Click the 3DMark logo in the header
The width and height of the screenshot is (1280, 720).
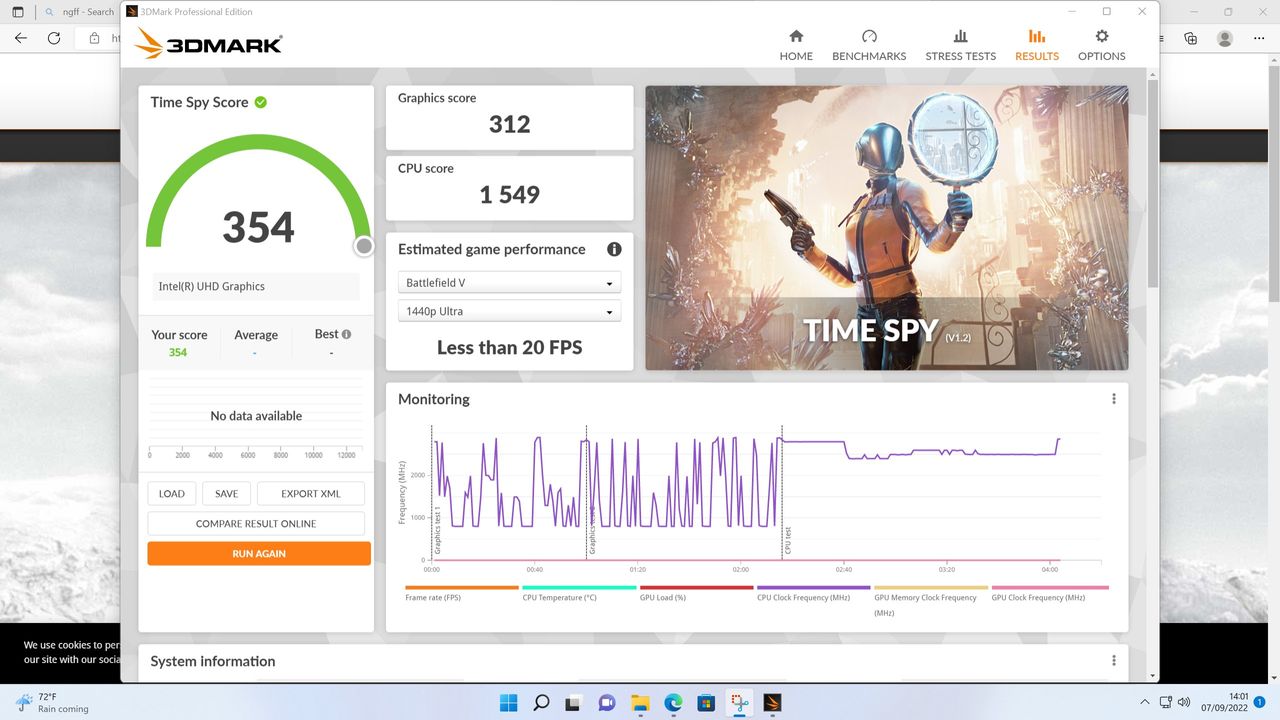pyautogui.click(x=208, y=43)
